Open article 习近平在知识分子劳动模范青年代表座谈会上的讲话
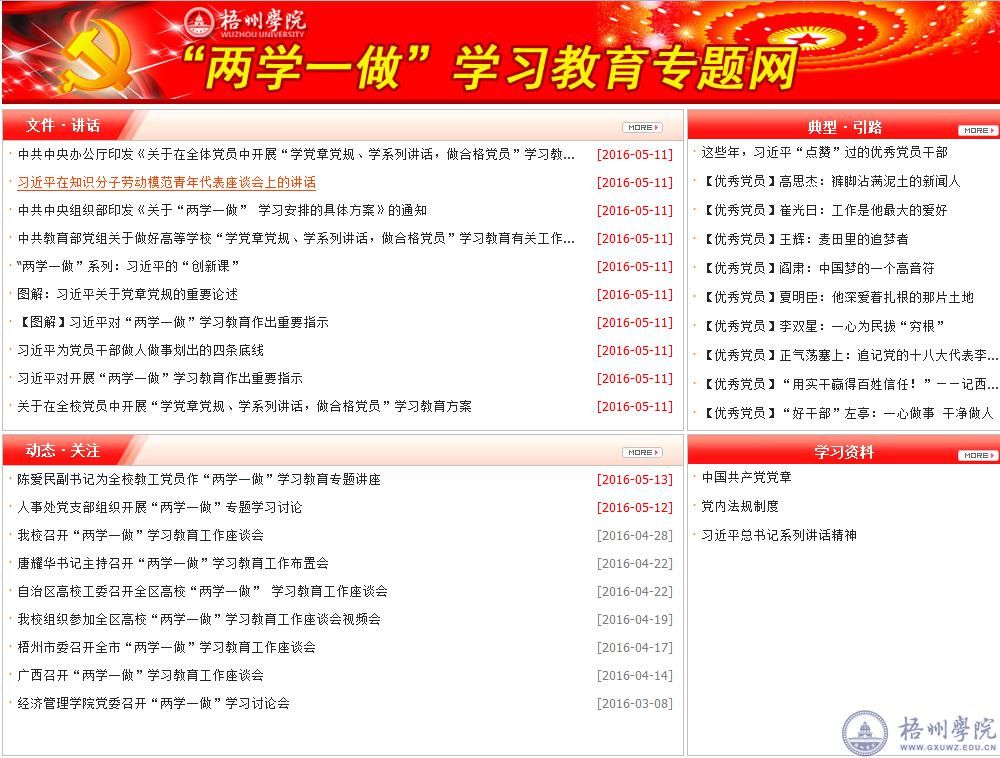Image resolution: width=1000 pixels, height=758 pixels. [x=166, y=182]
